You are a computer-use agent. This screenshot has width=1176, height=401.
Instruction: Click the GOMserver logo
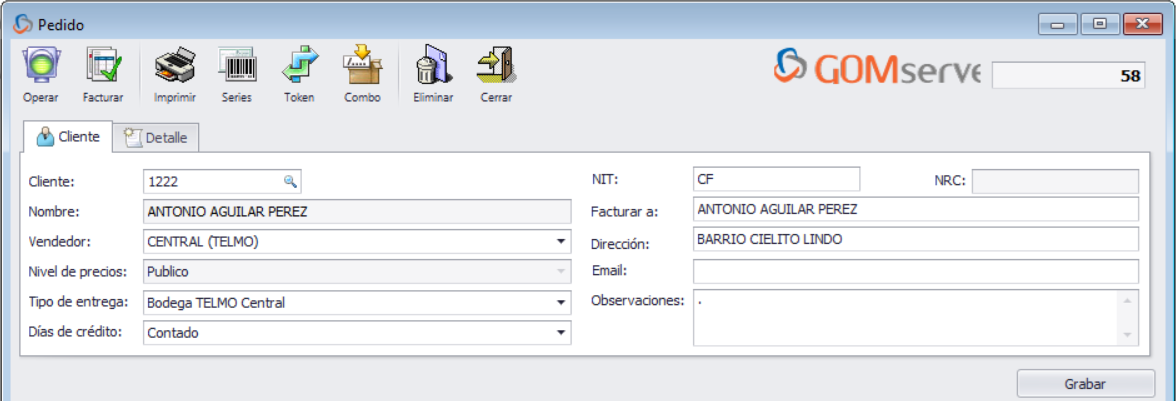877,67
